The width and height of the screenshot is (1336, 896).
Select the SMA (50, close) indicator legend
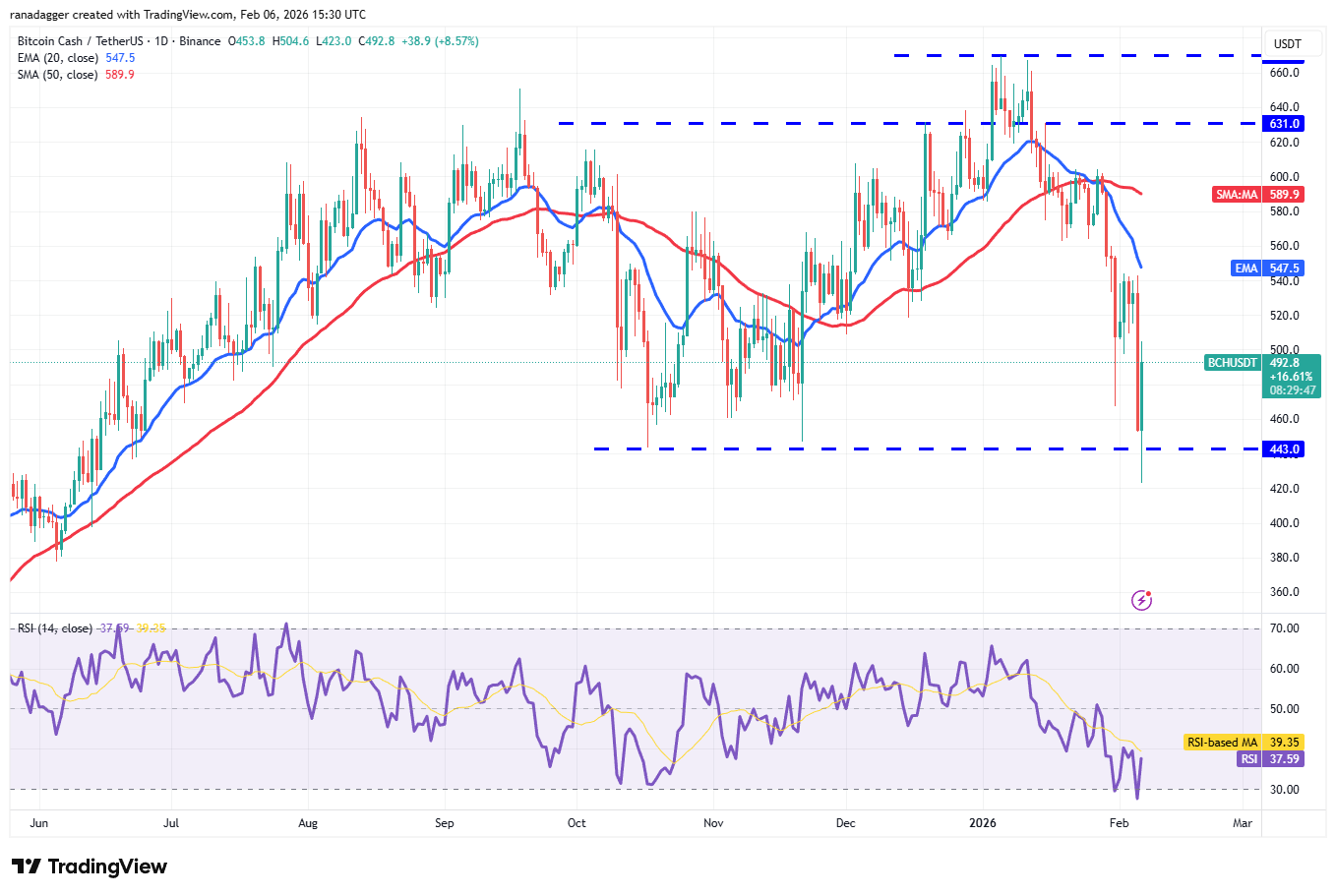(x=57, y=75)
